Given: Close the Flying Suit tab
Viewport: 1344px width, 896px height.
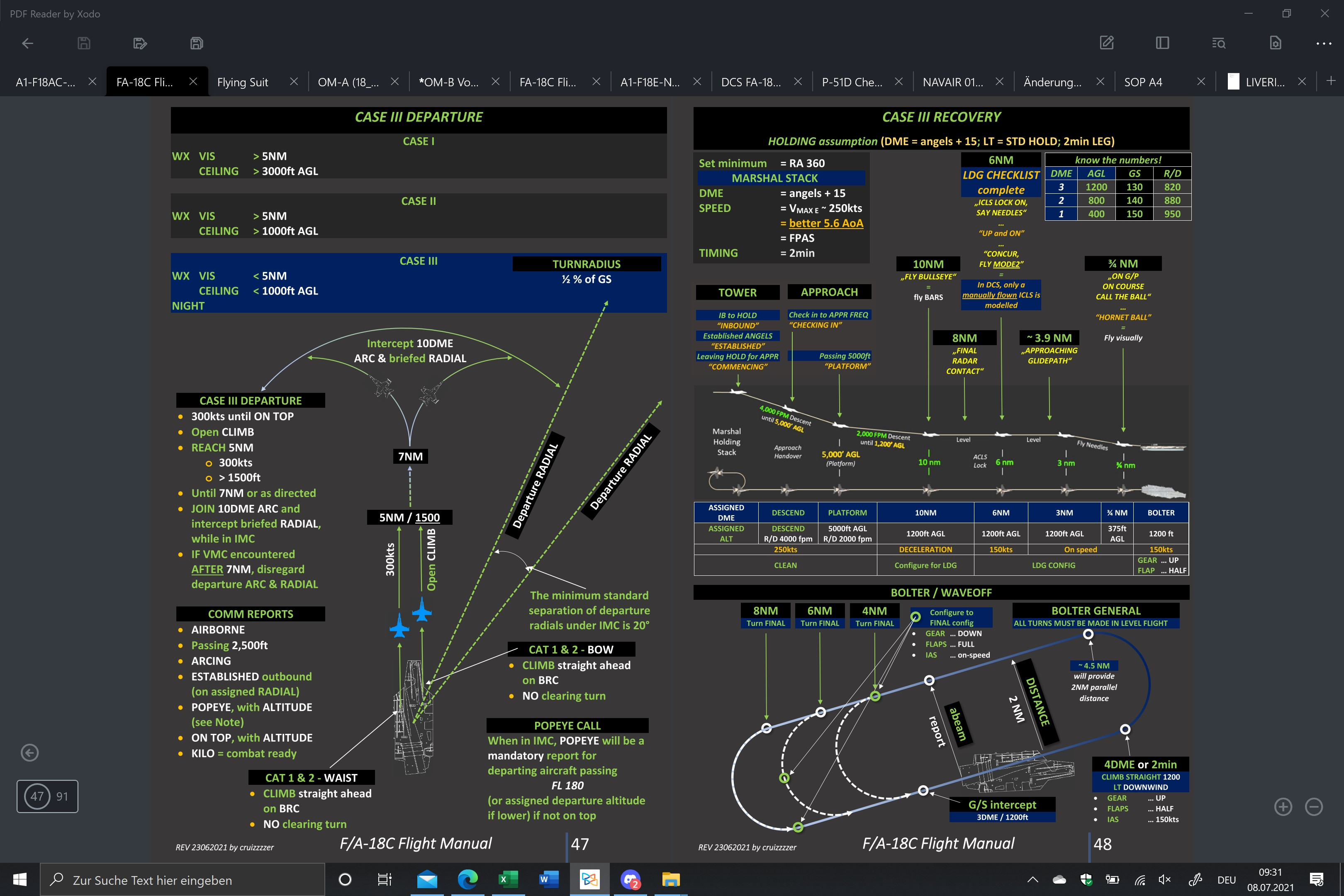Looking at the screenshot, I should (294, 81).
